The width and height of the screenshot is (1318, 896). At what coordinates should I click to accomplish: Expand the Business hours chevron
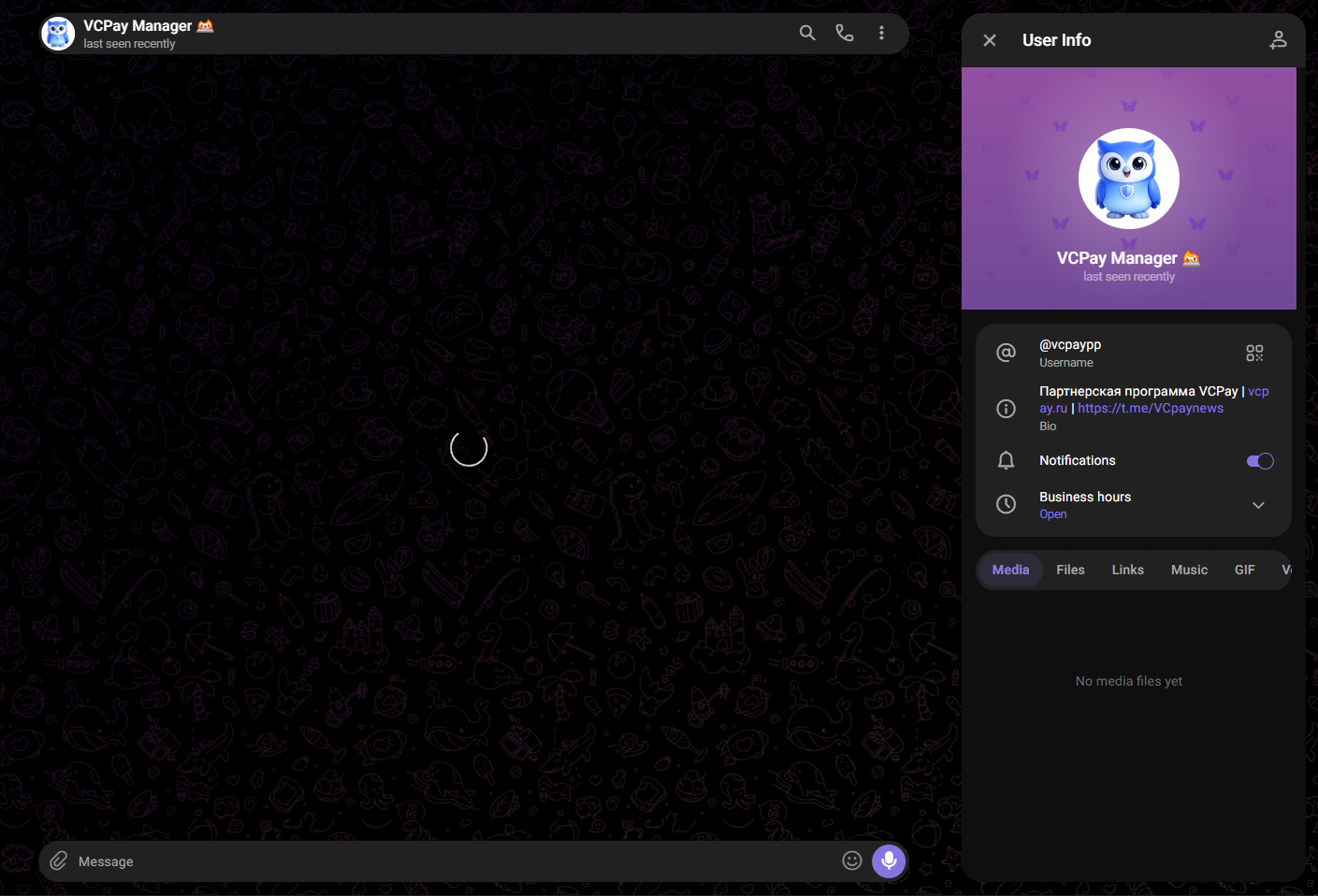pyautogui.click(x=1258, y=505)
